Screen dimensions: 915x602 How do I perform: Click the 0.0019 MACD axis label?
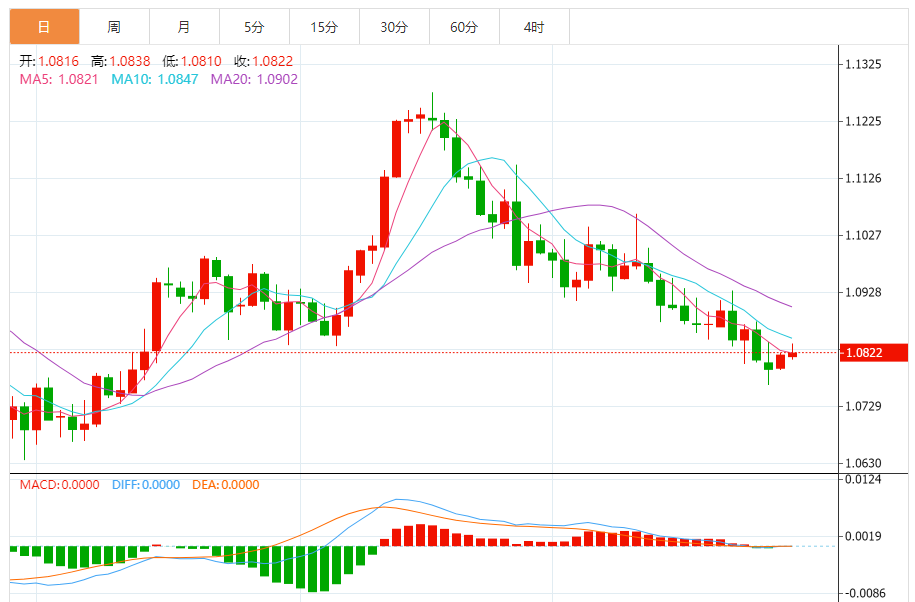(863, 536)
